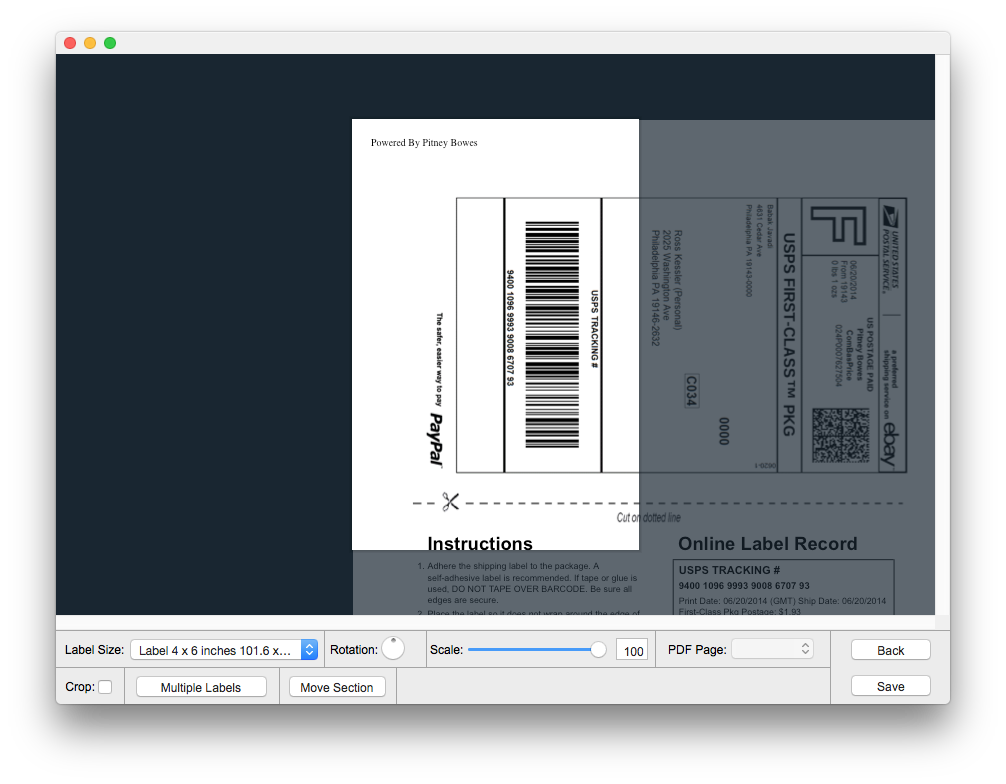The image size is (1006, 784).
Task: Open the PDF Page dropdown
Action: click(772, 649)
